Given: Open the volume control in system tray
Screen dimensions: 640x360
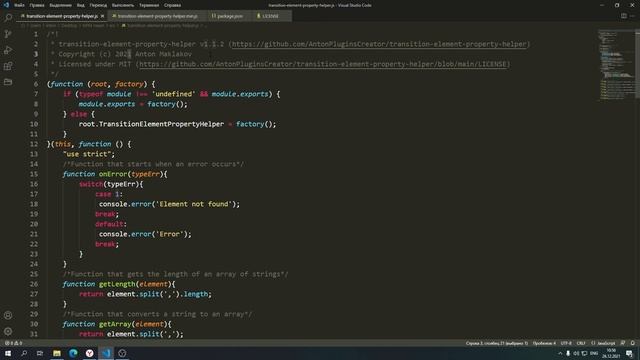Looking at the screenshot, I should pyautogui.click(x=576, y=353).
